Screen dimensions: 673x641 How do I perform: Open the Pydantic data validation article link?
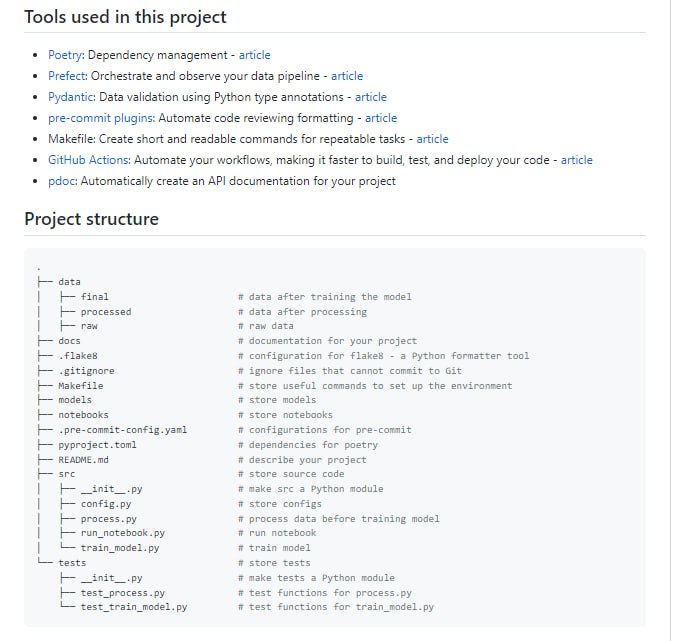click(x=370, y=97)
